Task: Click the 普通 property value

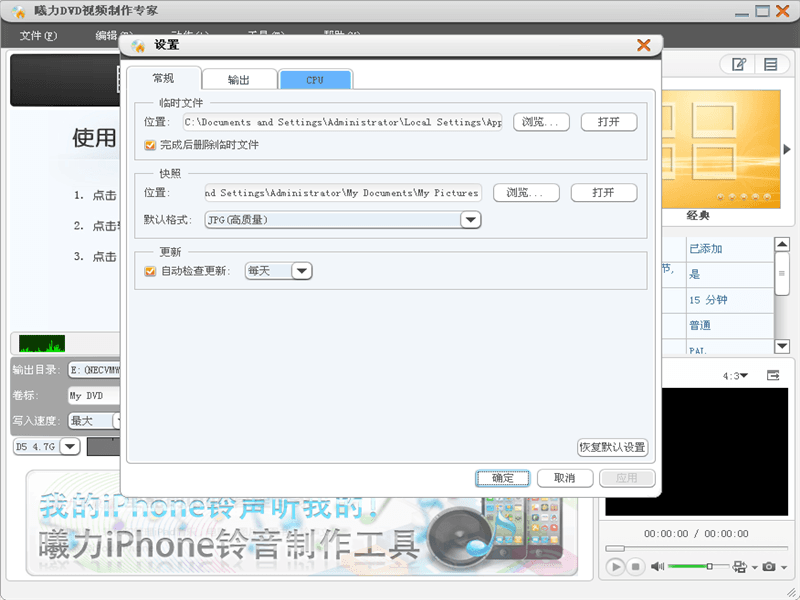Action: point(730,326)
